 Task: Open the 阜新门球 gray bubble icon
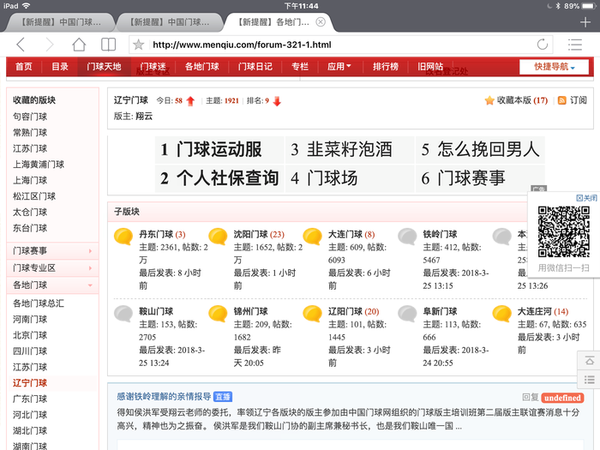click(x=408, y=314)
